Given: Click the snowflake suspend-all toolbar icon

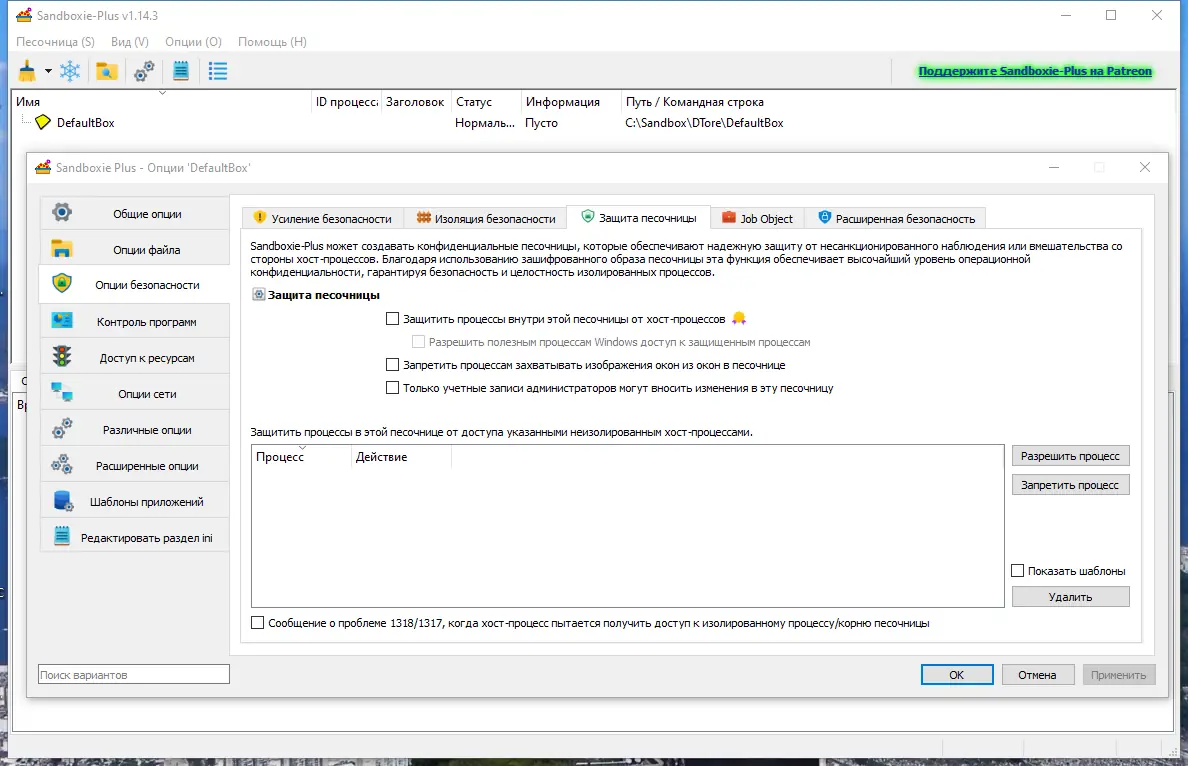Looking at the screenshot, I should [x=70, y=71].
